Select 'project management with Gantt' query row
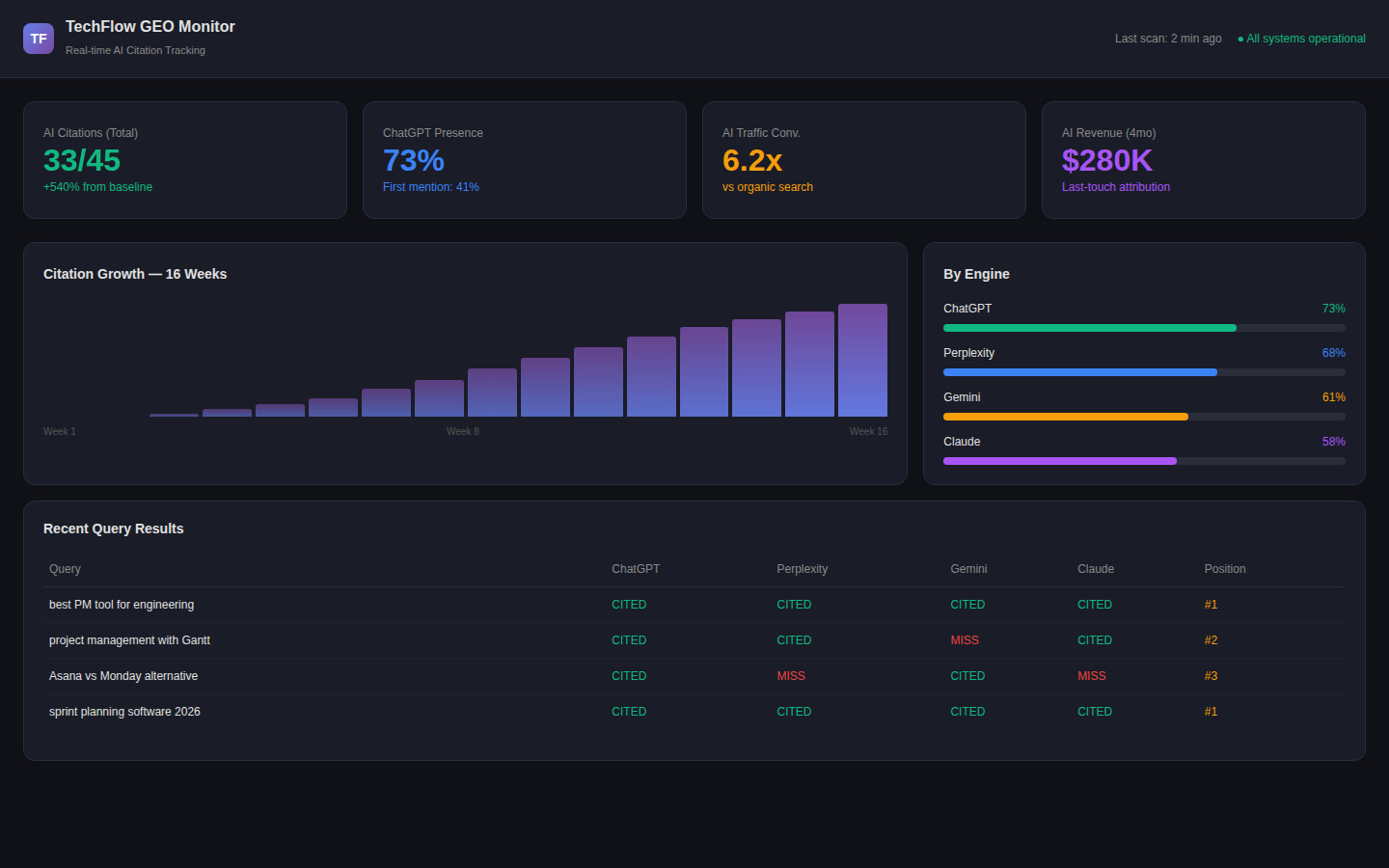1389x868 pixels. tap(694, 640)
